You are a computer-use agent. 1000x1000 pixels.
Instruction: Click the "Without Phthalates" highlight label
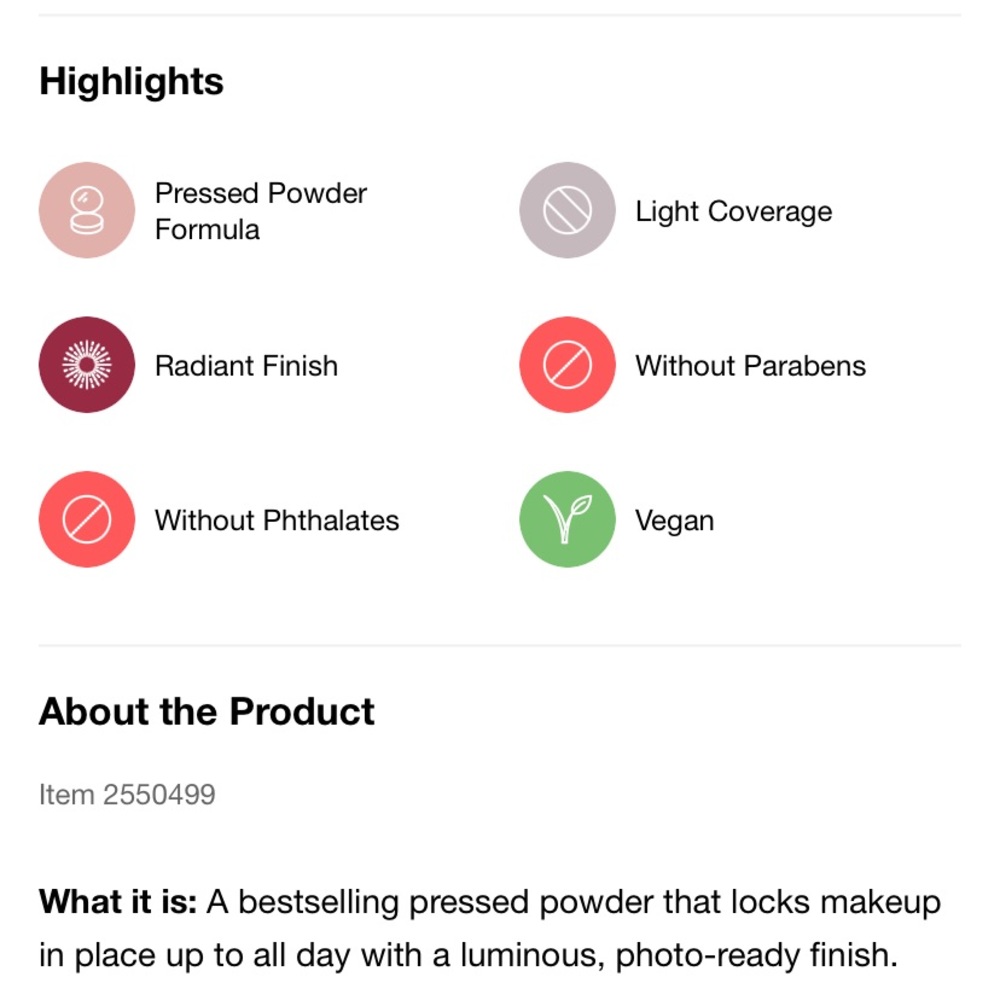coord(276,521)
